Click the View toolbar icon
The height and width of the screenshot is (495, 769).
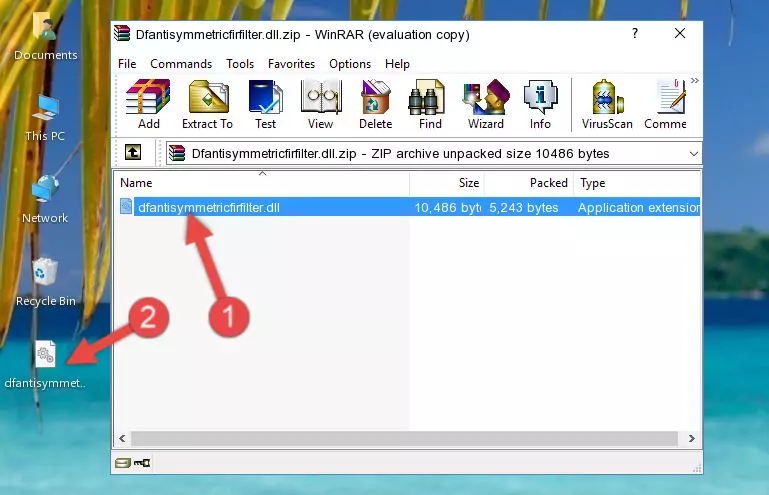(x=321, y=104)
